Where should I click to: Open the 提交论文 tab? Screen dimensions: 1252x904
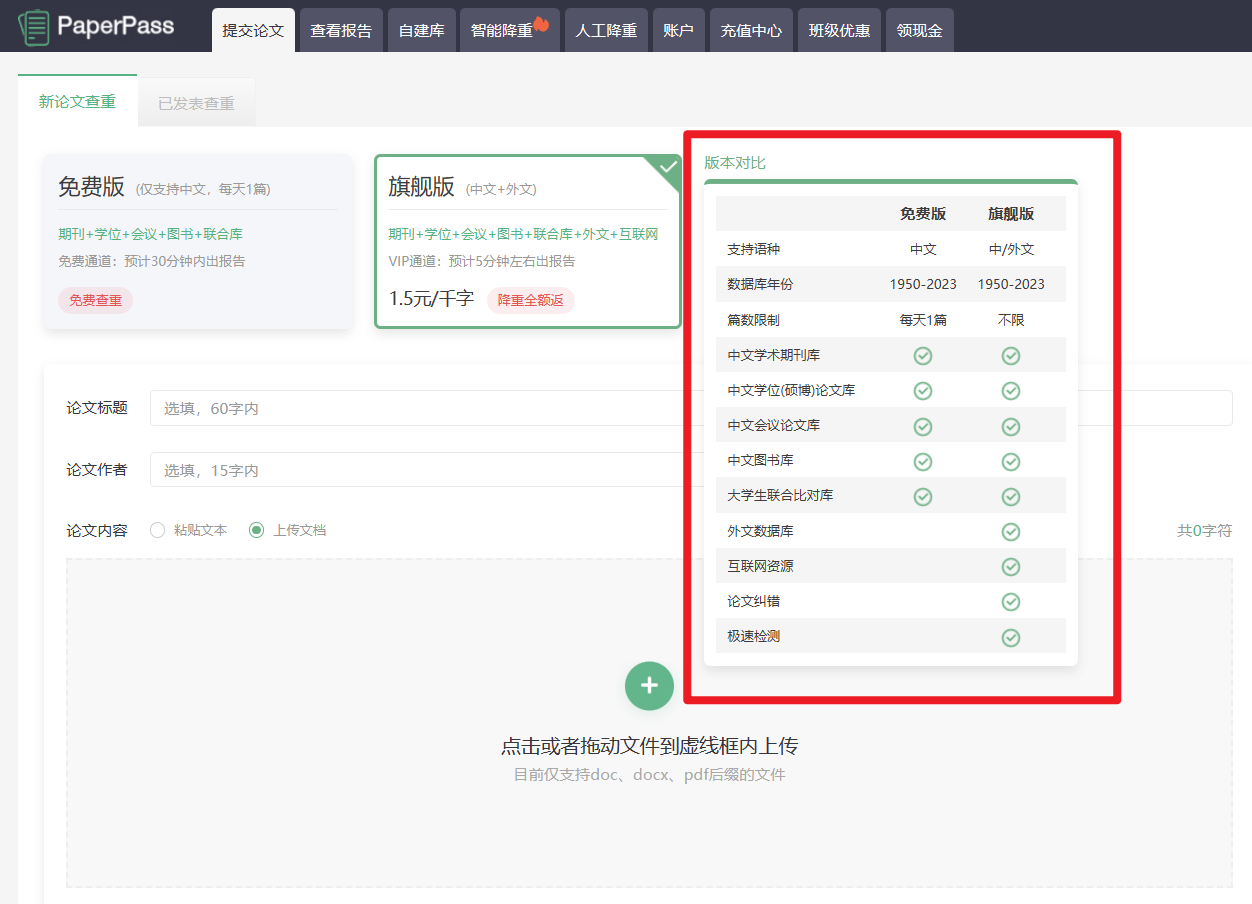[253, 30]
